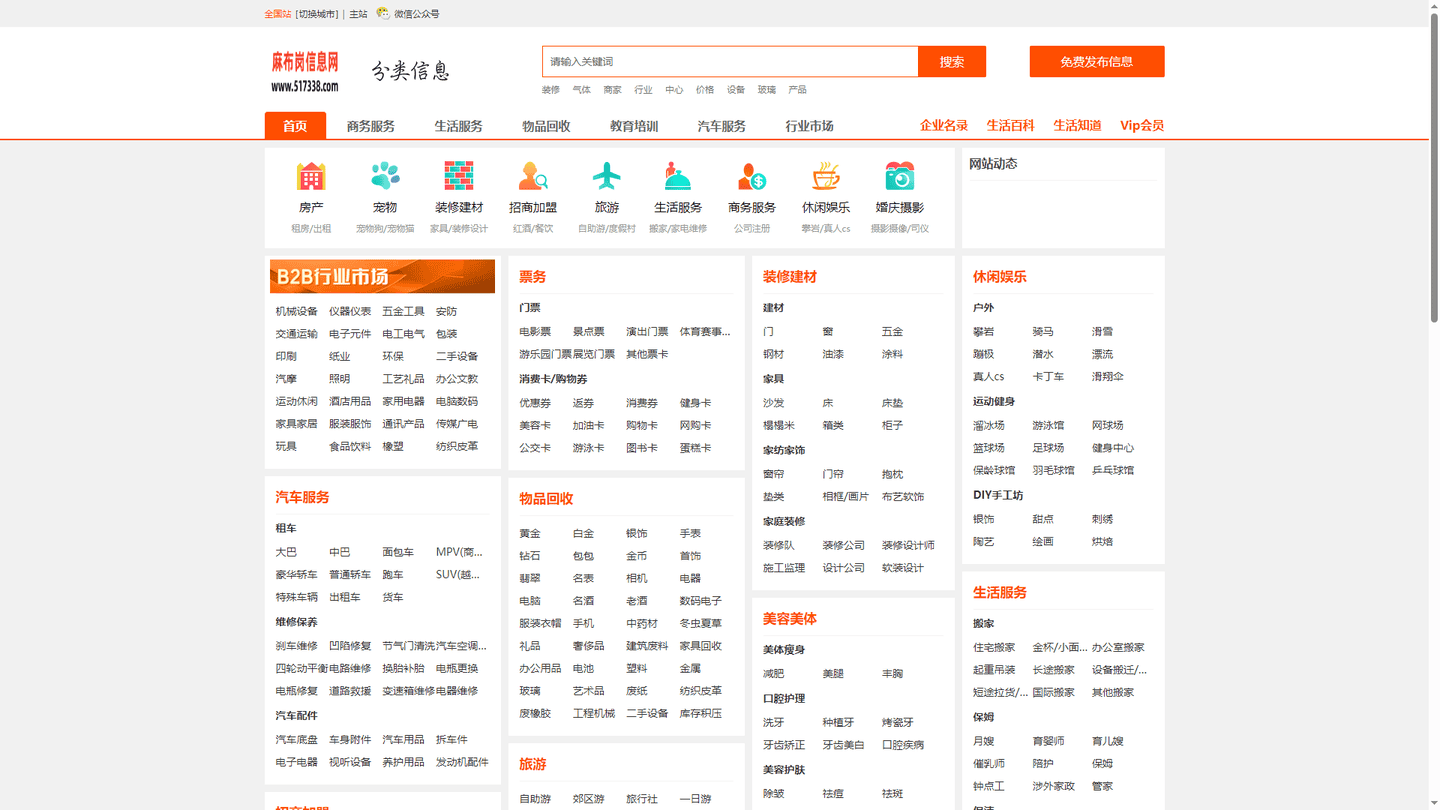Open the 商务服务 icon
Viewport: 1440px width, 810px height.
click(752, 176)
